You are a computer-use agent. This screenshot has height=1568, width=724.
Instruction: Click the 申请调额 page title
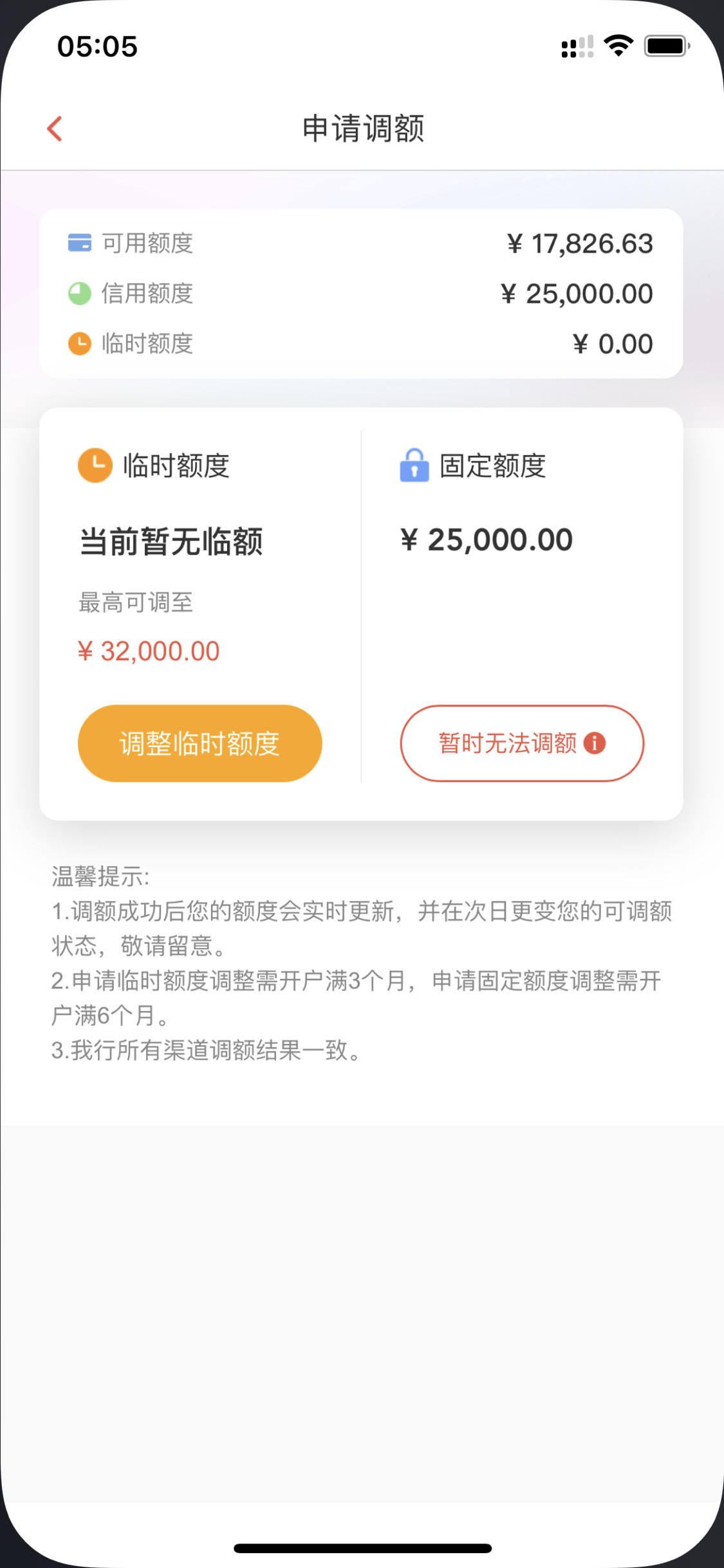(x=363, y=128)
